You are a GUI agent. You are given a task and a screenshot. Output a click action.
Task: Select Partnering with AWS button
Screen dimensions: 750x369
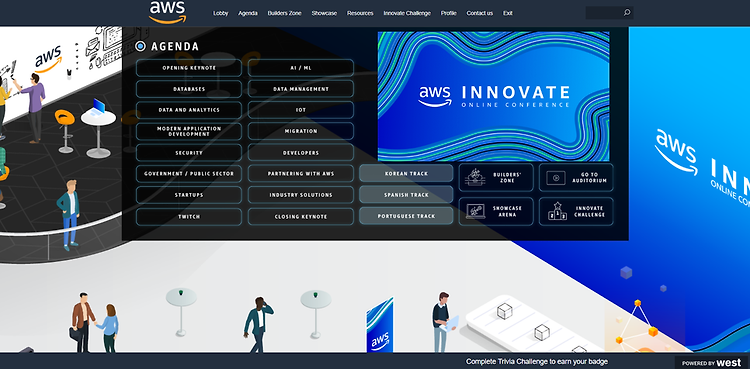301,174
